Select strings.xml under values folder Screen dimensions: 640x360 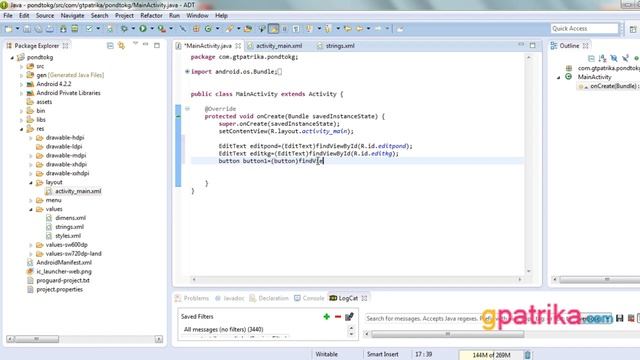tap(69, 227)
